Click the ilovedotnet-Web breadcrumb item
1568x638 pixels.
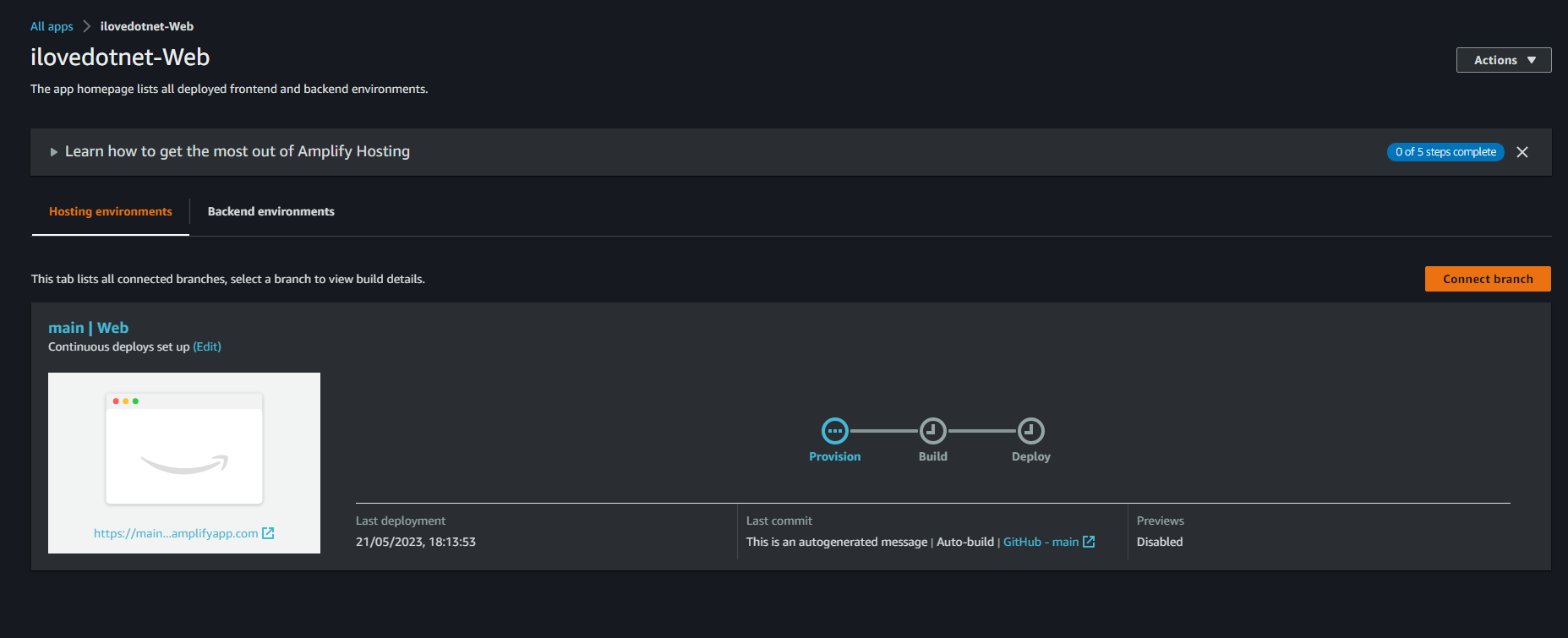[147, 26]
